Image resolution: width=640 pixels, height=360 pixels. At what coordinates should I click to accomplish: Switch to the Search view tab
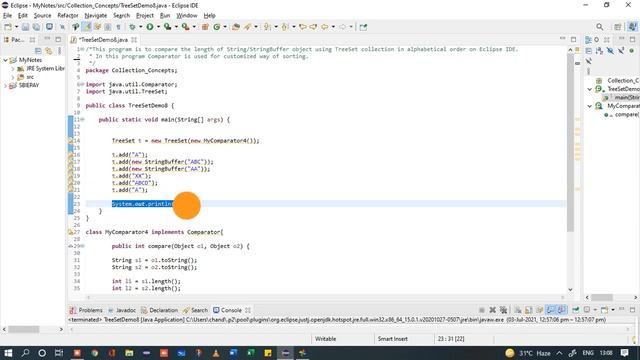(x=195, y=310)
